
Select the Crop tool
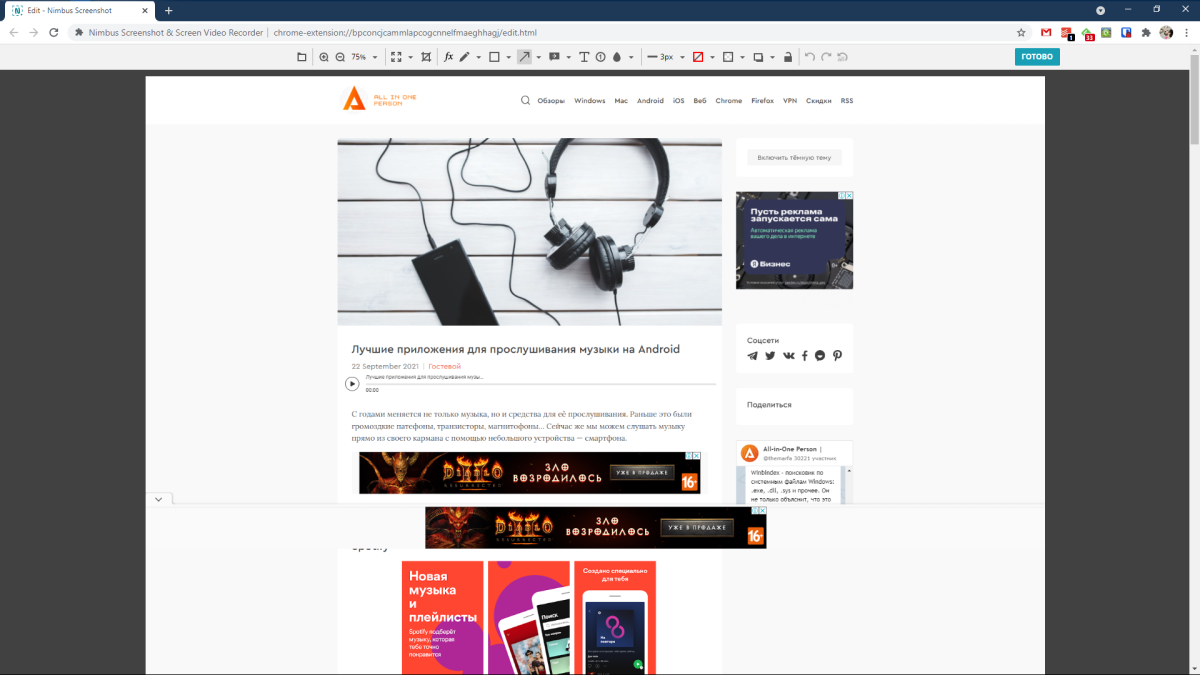[426, 57]
